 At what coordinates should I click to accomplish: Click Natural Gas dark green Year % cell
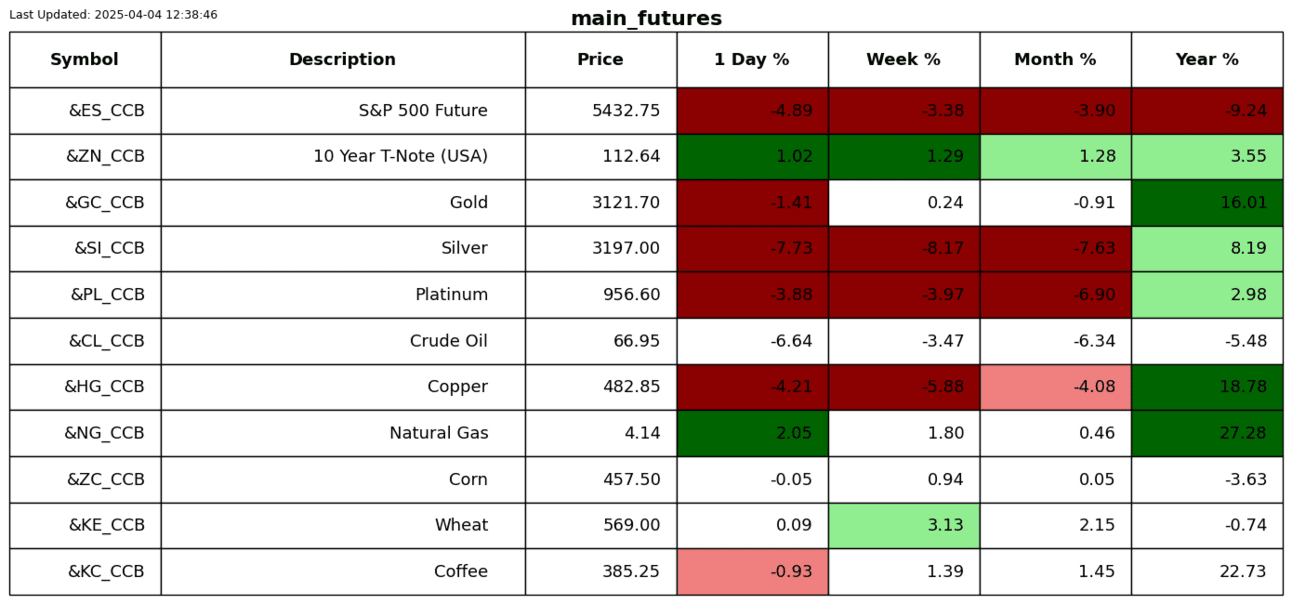click(x=1207, y=433)
